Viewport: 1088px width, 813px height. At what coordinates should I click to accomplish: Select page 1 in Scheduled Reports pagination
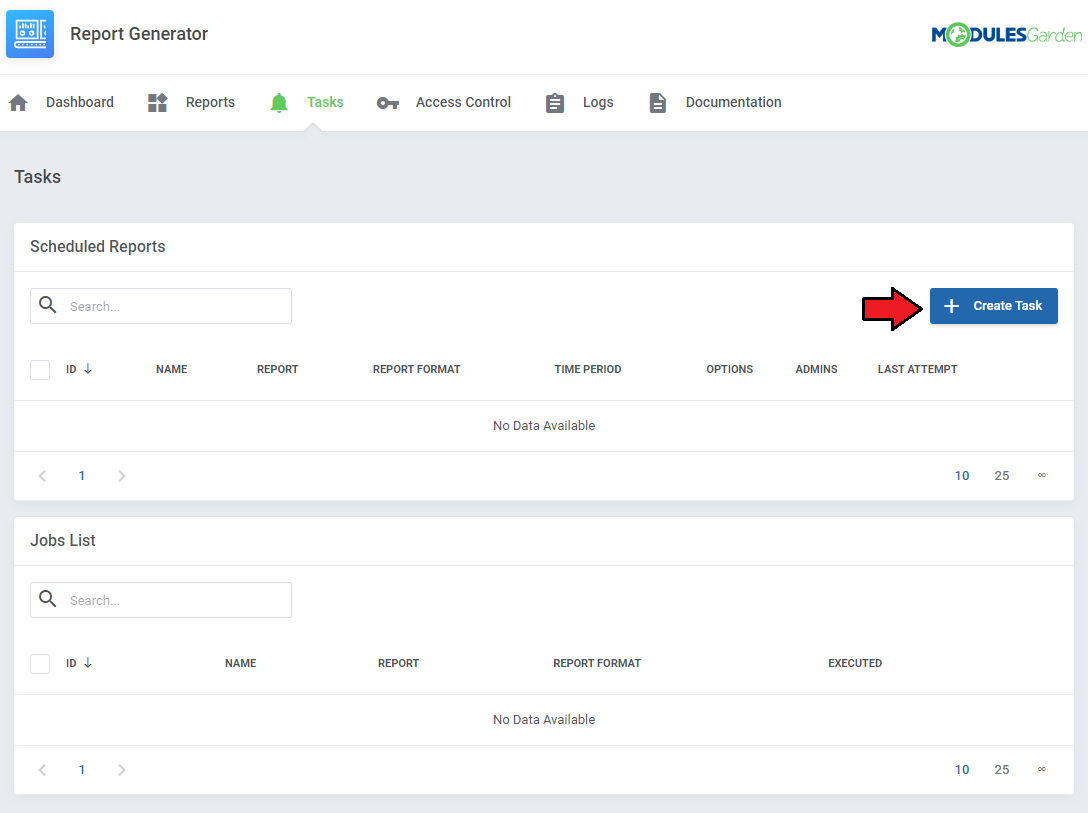tap(82, 476)
